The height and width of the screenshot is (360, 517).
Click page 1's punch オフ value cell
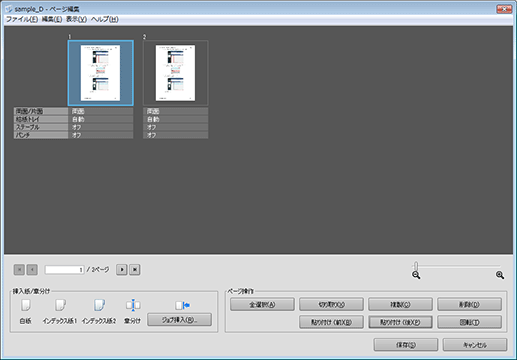pos(101,135)
